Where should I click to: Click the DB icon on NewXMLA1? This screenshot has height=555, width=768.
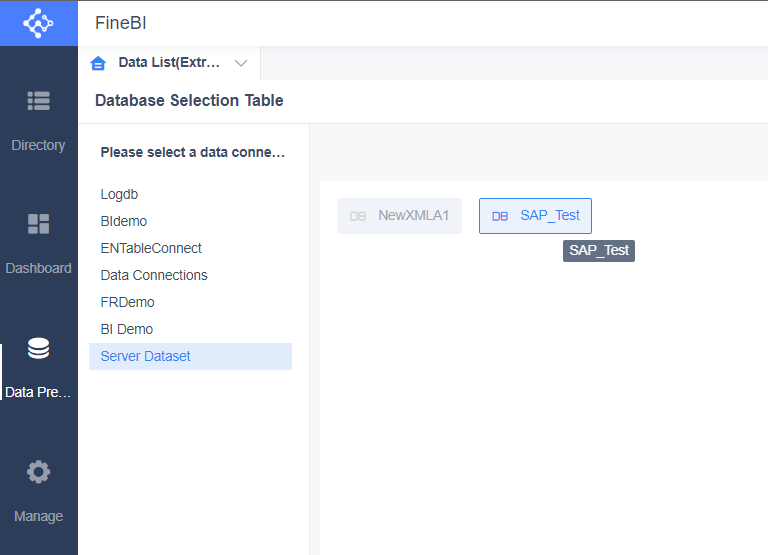tap(358, 216)
